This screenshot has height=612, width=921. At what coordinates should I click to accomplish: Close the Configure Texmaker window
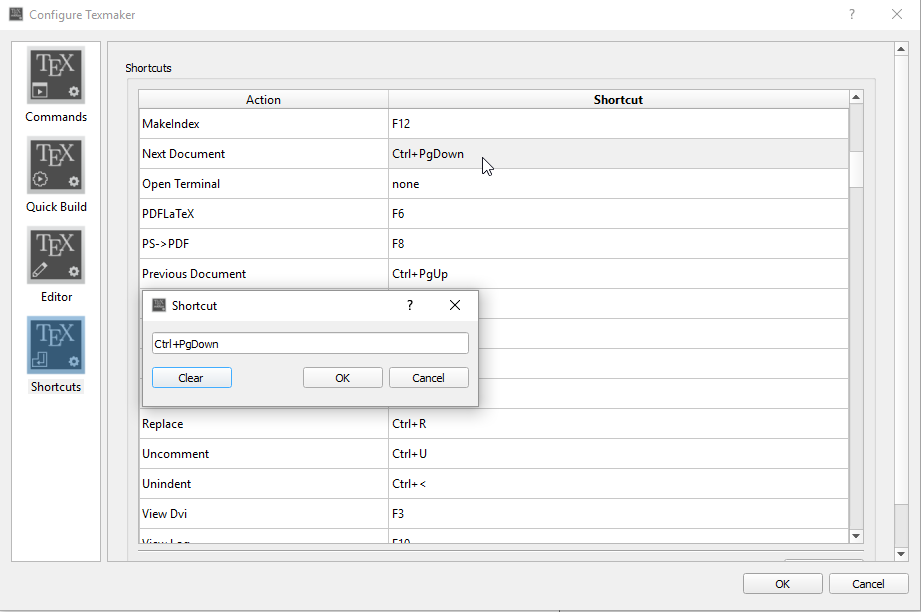click(x=896, y=14)
